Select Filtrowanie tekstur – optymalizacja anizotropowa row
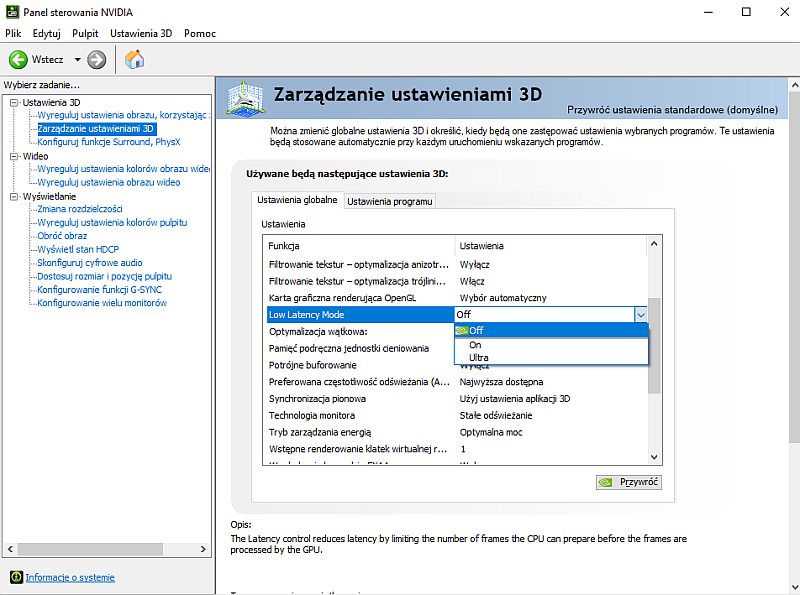 tap(457, 265)
